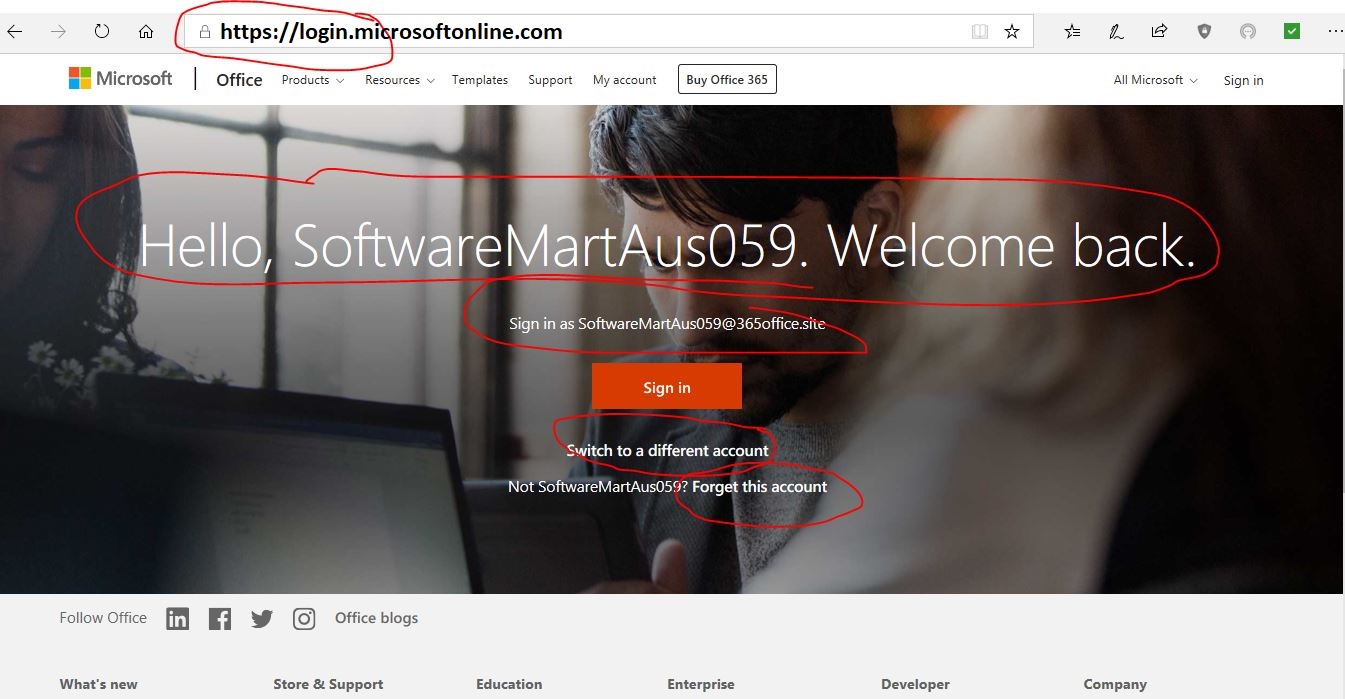Screen dimensions: 1345x699
Task: Click the Microsoft logo
Action: click(120, 78)
